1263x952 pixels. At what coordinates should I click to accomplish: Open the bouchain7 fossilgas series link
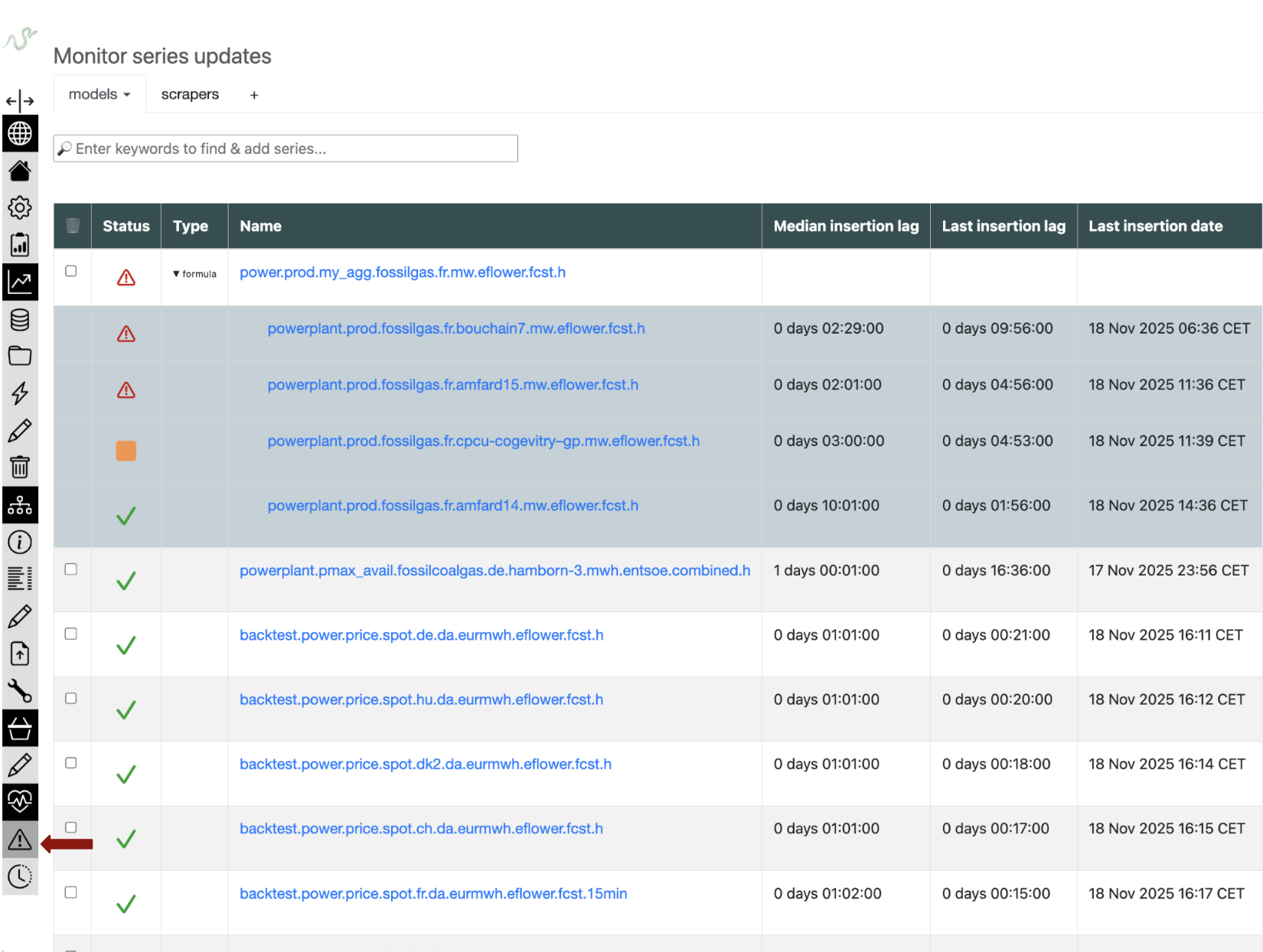pyautogui.click(x=455, y=328)
